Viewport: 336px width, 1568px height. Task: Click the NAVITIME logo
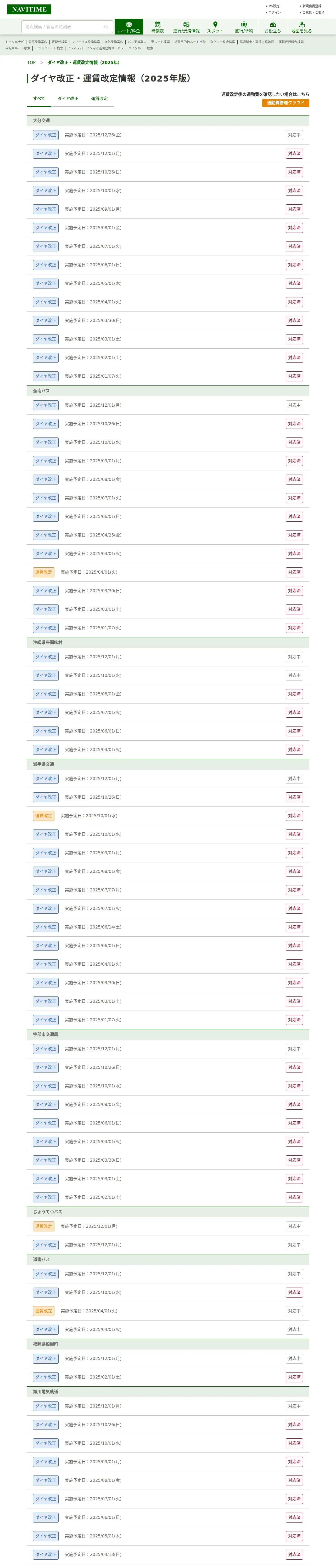(x=29, y=9)
